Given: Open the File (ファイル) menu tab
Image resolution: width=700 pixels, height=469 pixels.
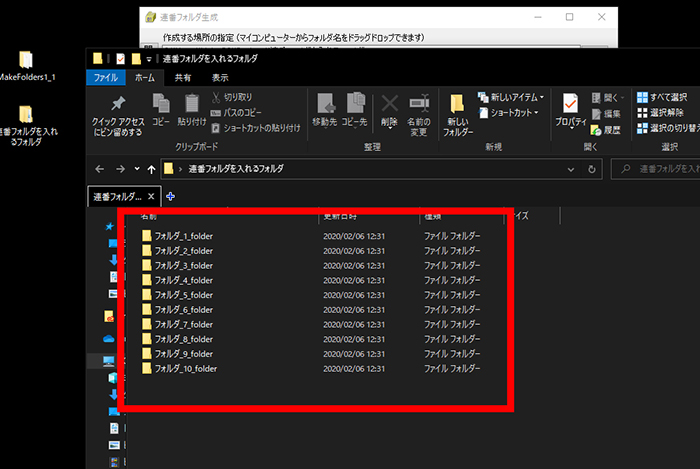Looking at the screenshot, I should tap(106, 76).
